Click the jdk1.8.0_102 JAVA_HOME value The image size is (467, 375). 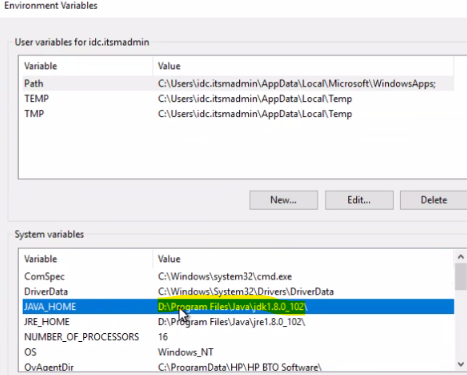[233, 307]
